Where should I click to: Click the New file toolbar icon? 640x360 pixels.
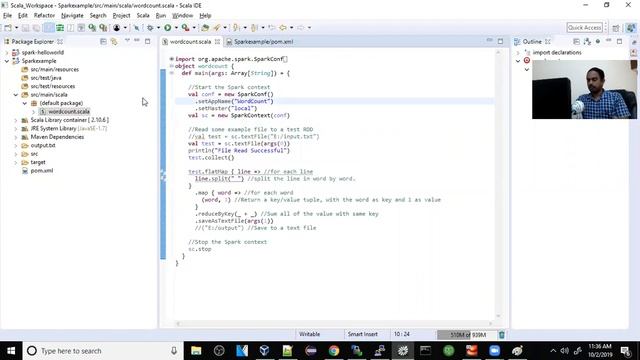click(x=8, y=28)
